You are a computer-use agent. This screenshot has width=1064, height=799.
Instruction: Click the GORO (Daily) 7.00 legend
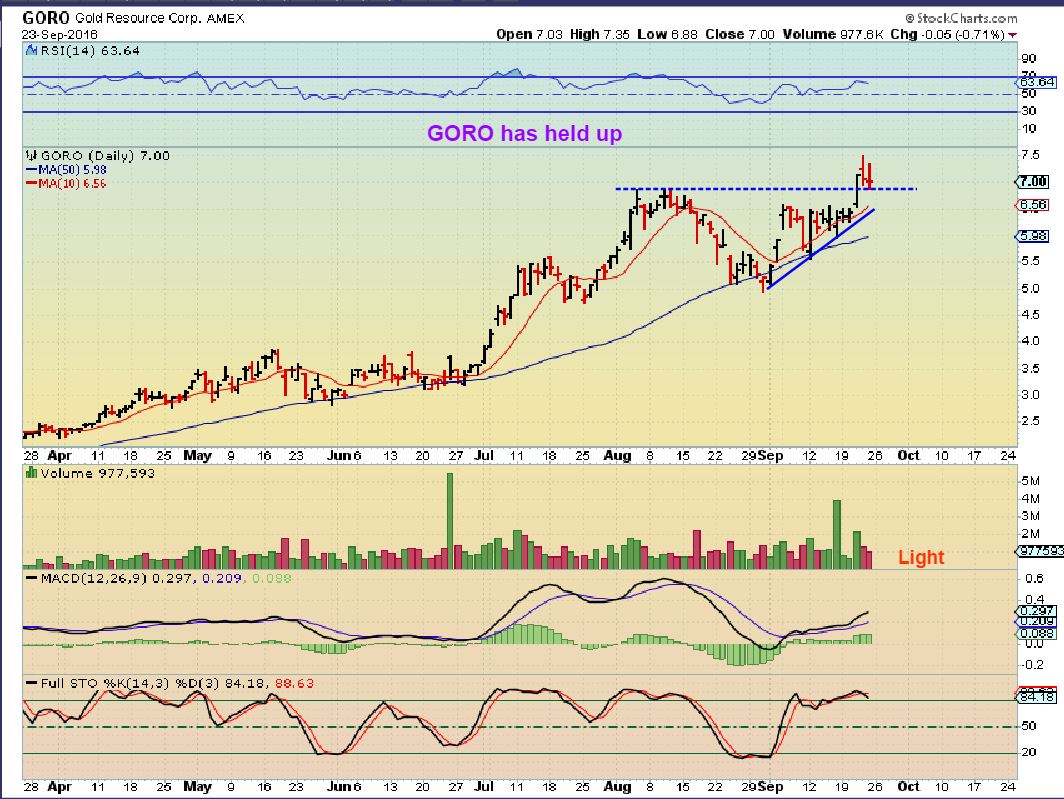(x=105, y=155)
